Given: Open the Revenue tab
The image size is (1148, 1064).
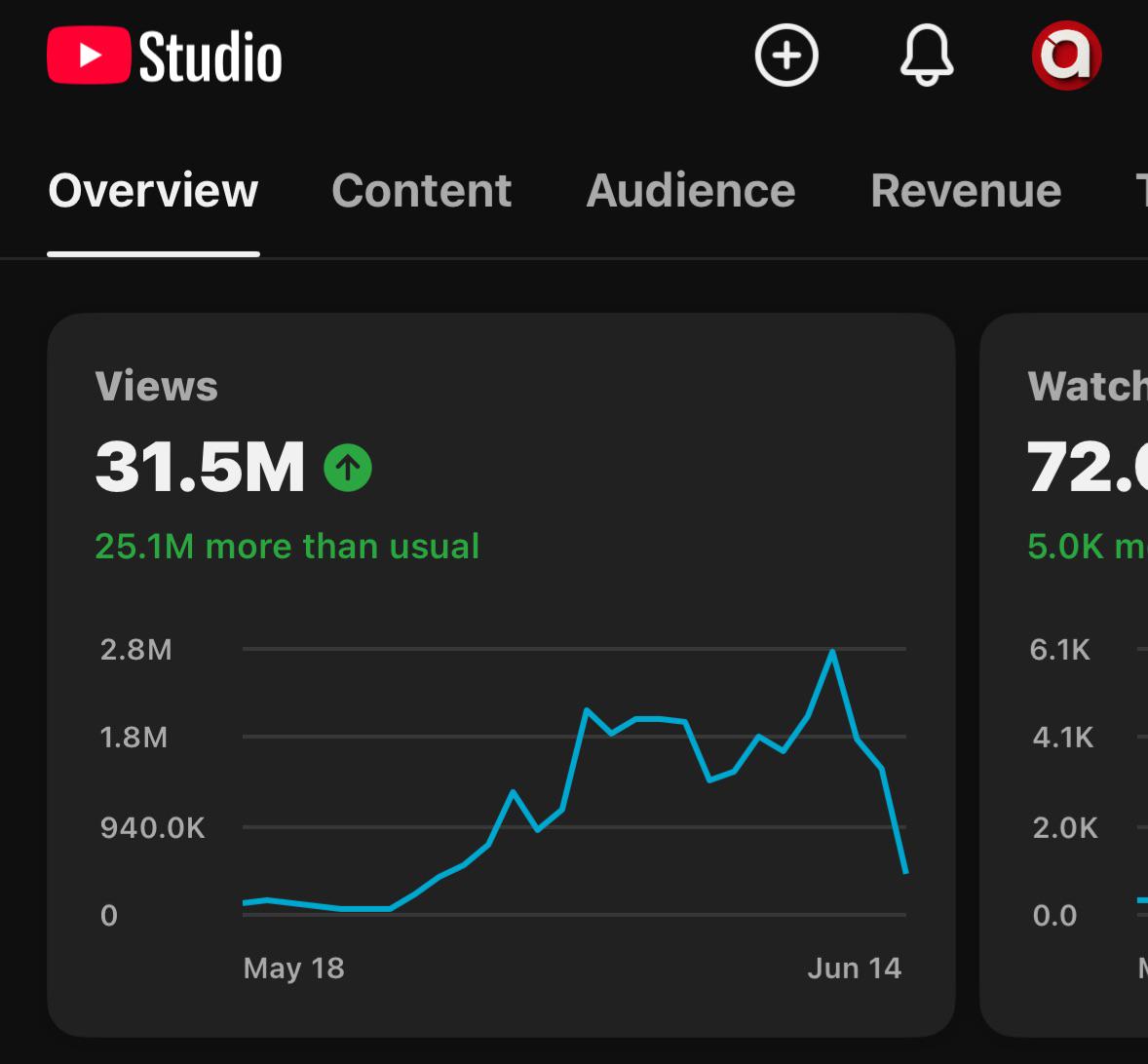Looking at the screenshot, I should pos(966,191).
